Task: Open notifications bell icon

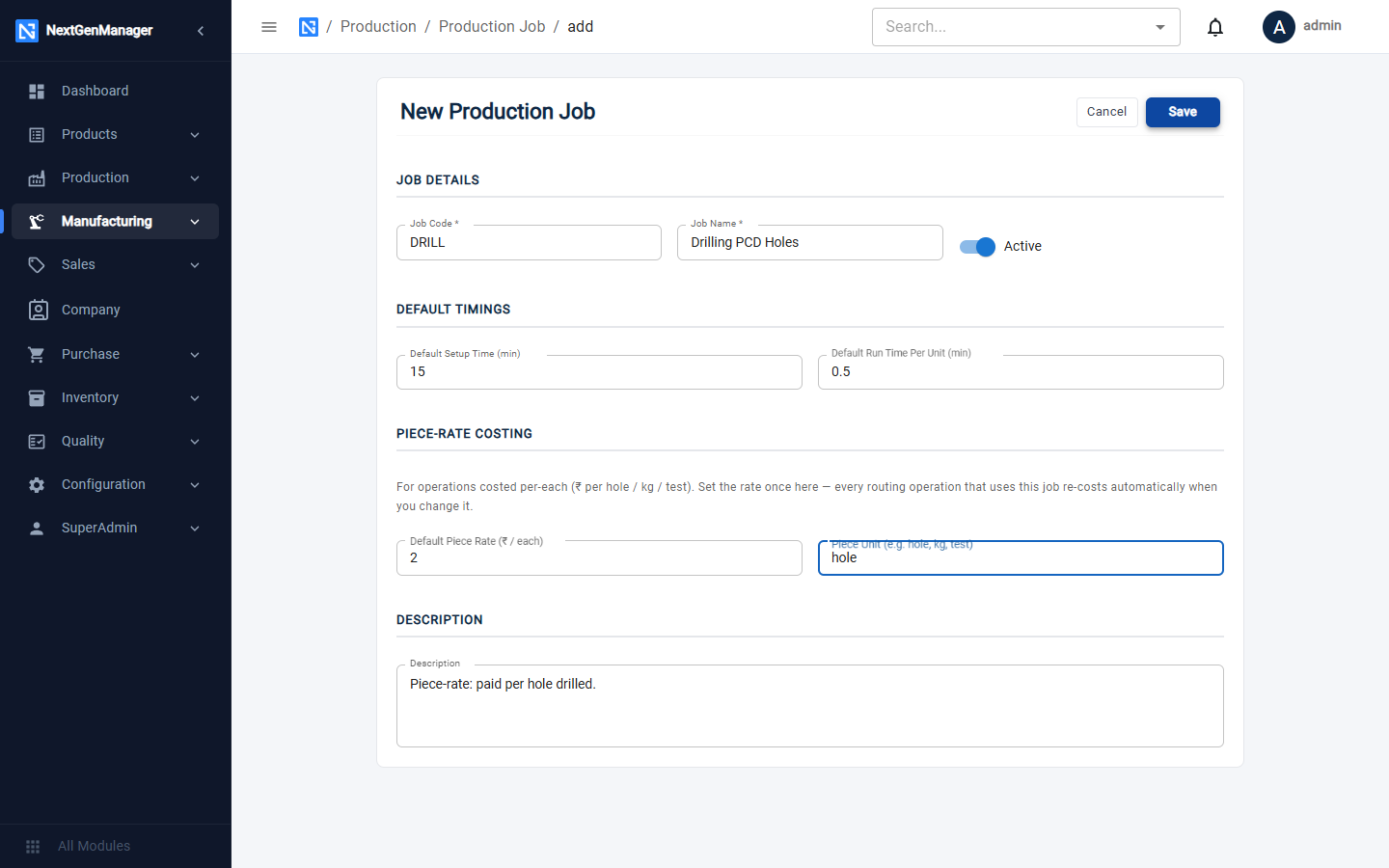Action: pos(1215,27)
